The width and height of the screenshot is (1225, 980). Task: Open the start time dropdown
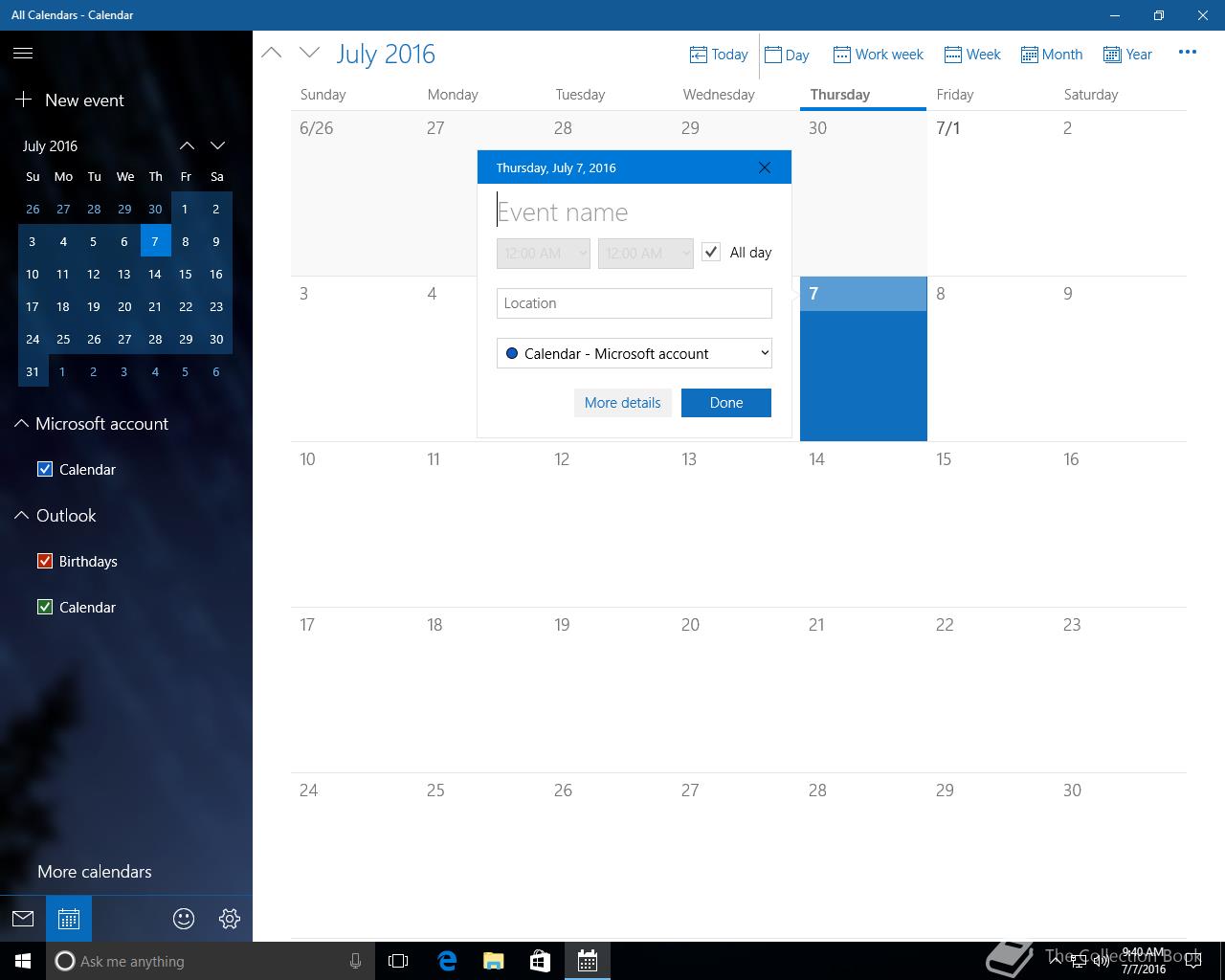coord(543,253)
